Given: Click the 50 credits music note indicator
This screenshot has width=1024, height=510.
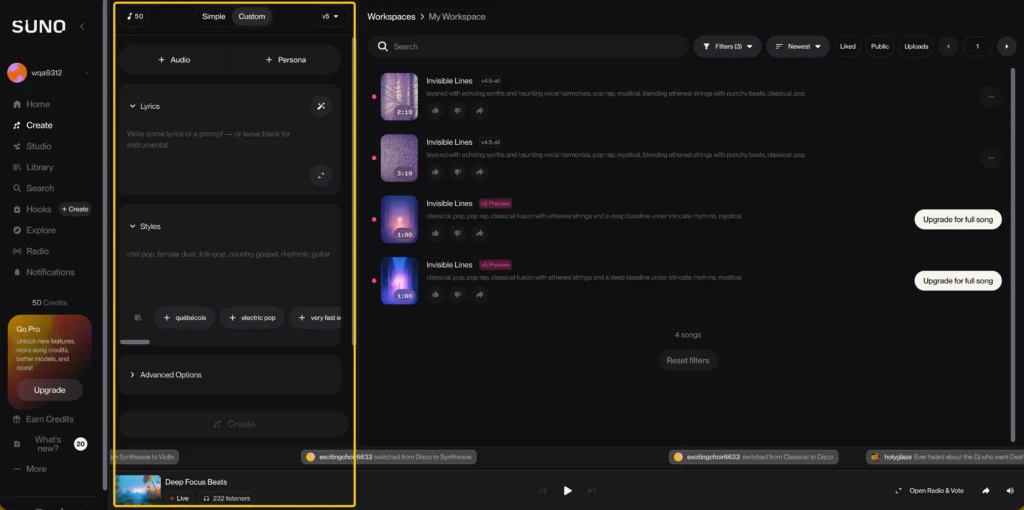Looking at the screenshot, I should 135,16.
